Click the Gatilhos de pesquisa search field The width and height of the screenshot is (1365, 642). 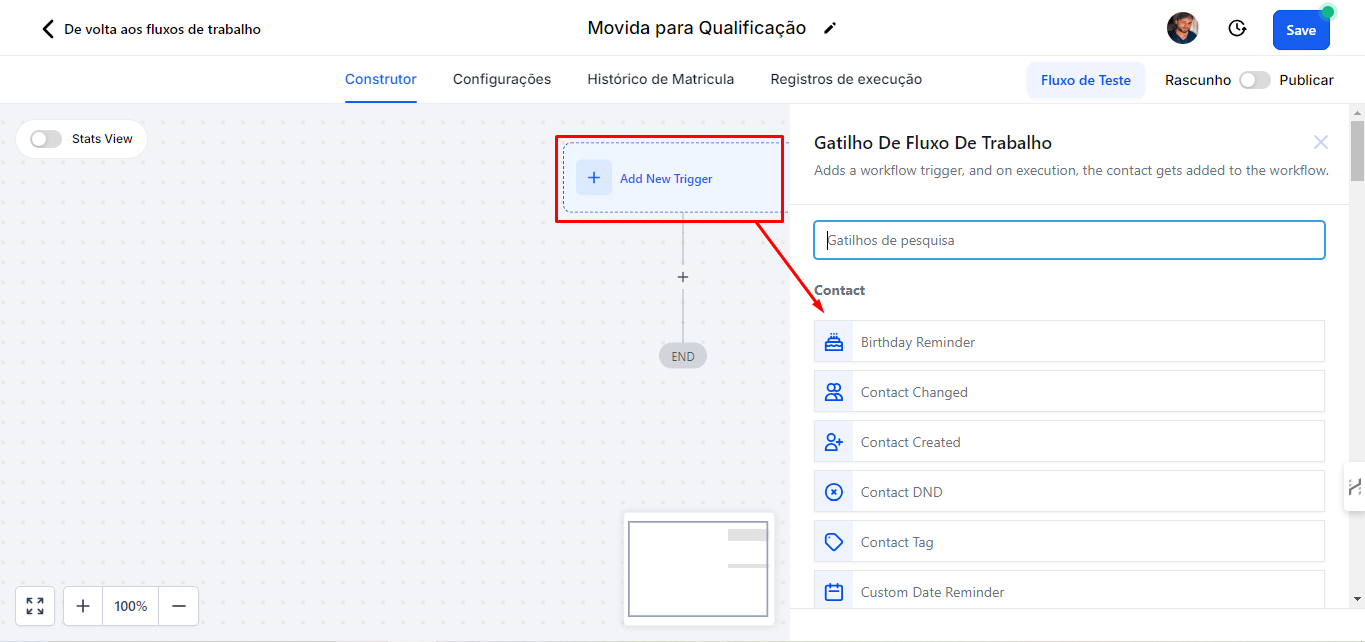tap(1069, 240)
